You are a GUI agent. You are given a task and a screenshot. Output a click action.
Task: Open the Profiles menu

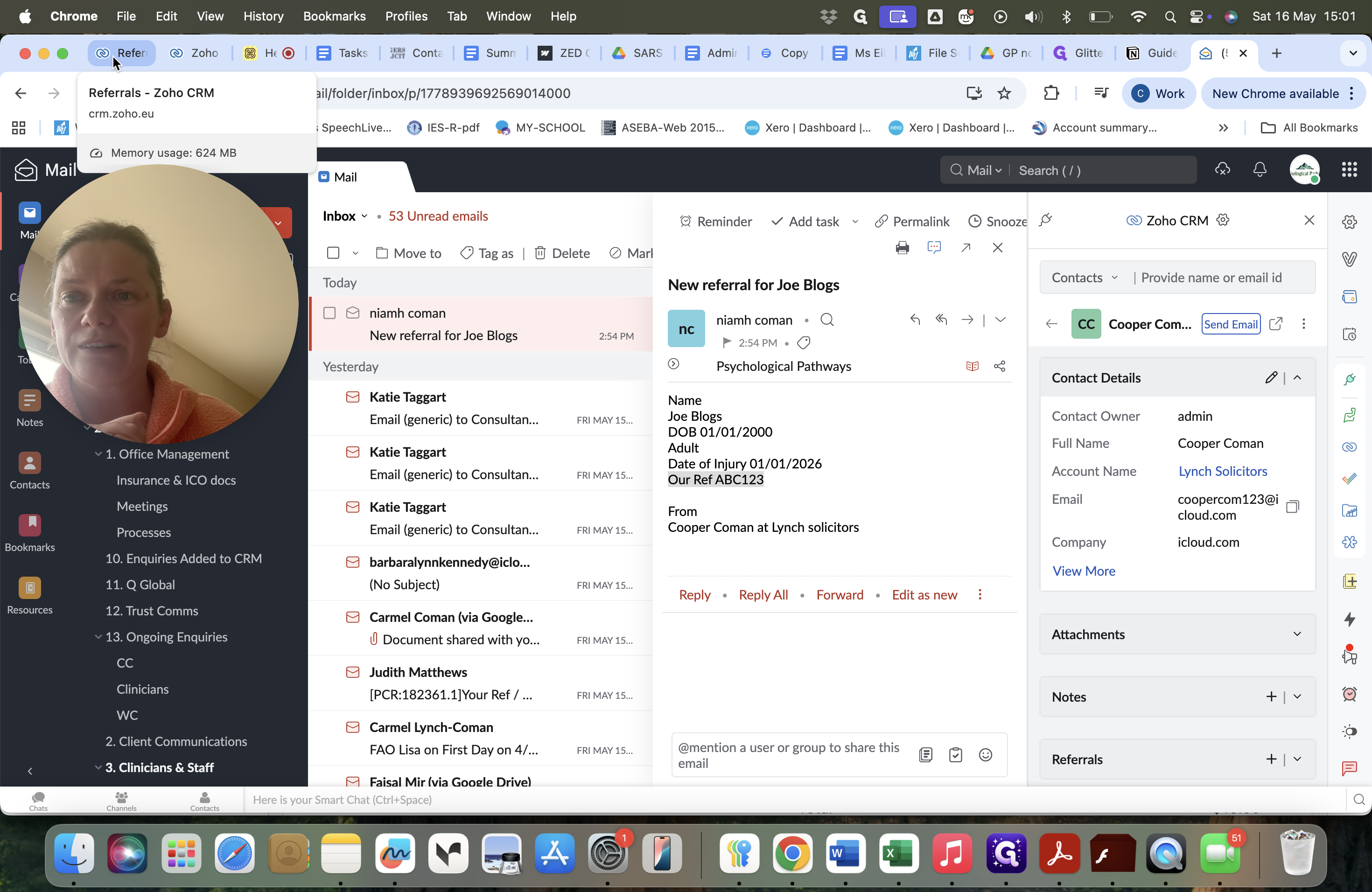coord(406,16)
